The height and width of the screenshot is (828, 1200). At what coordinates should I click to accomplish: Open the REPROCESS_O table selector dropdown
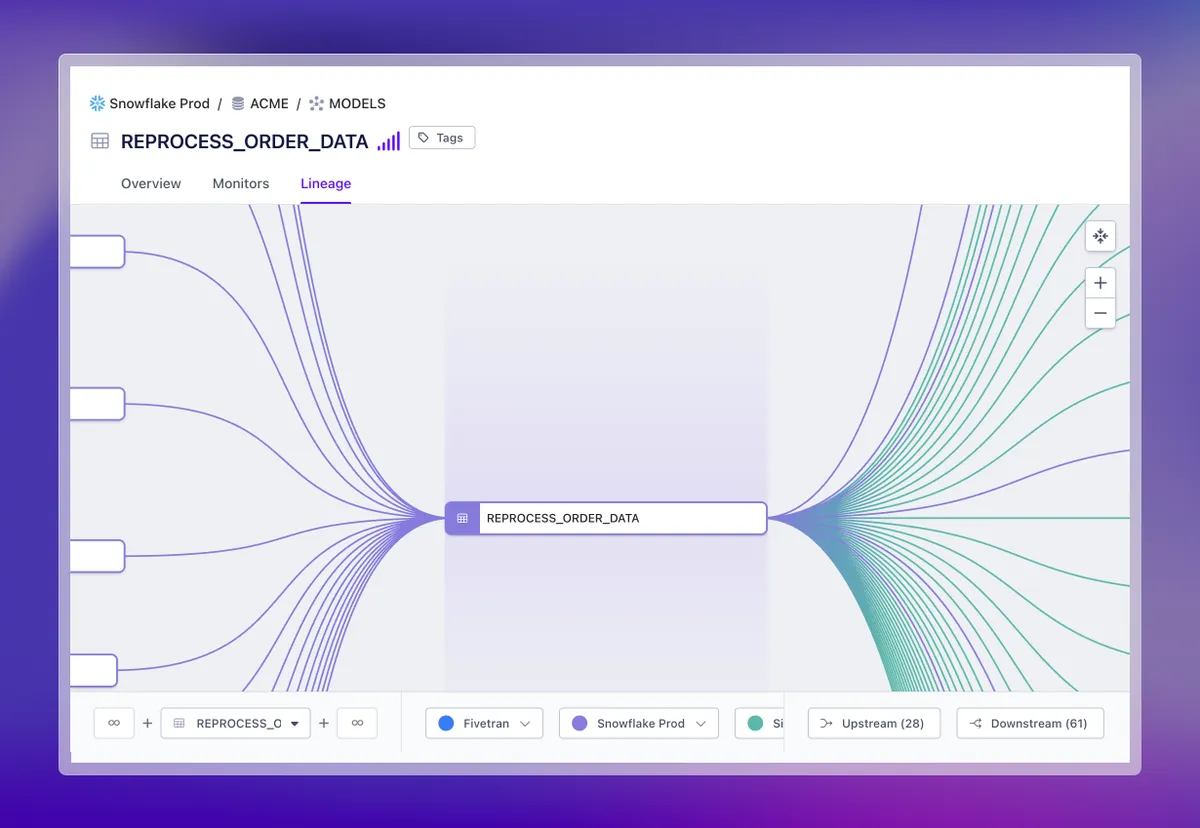(235, 723)
